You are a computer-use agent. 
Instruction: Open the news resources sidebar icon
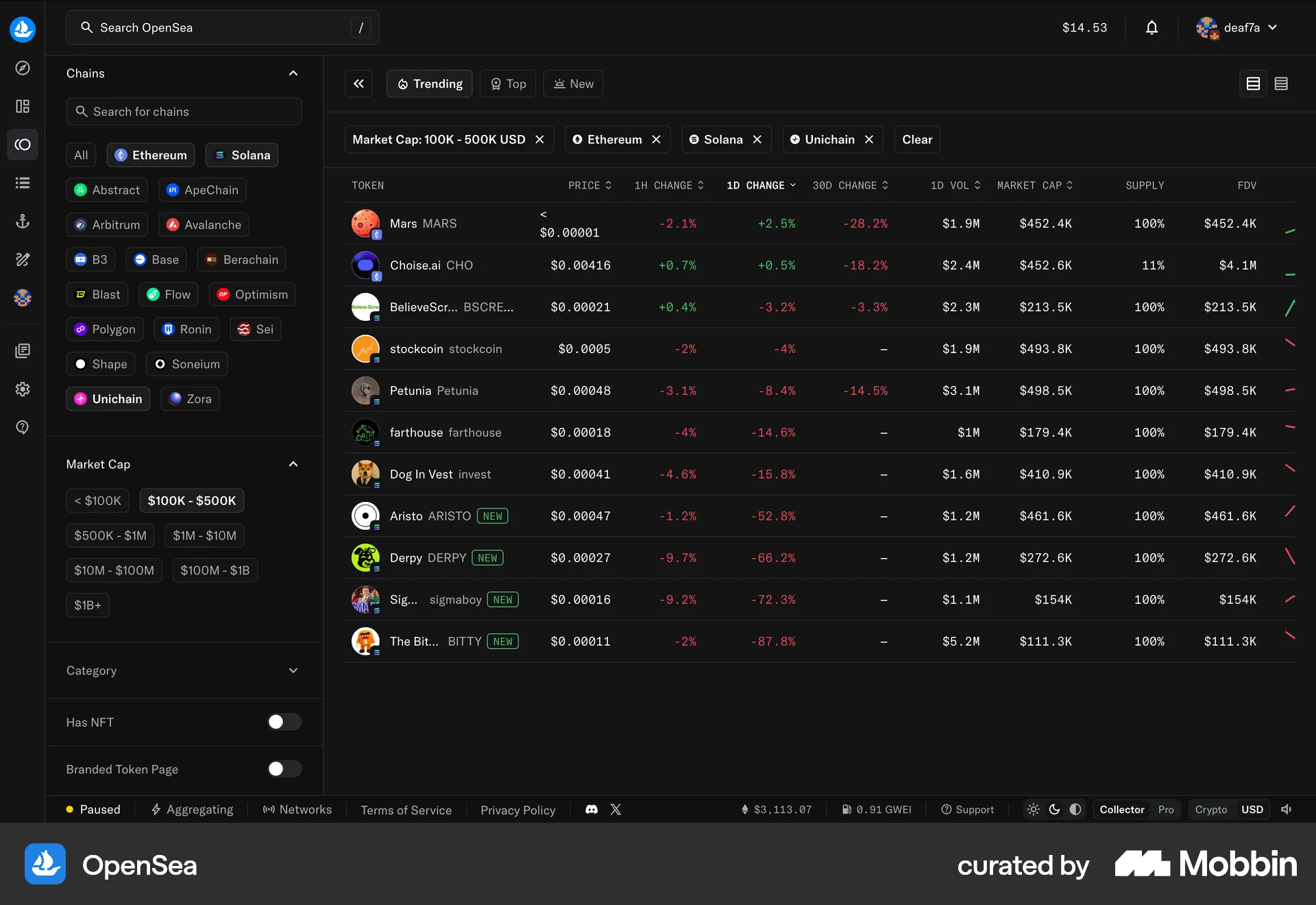(23, 351)
